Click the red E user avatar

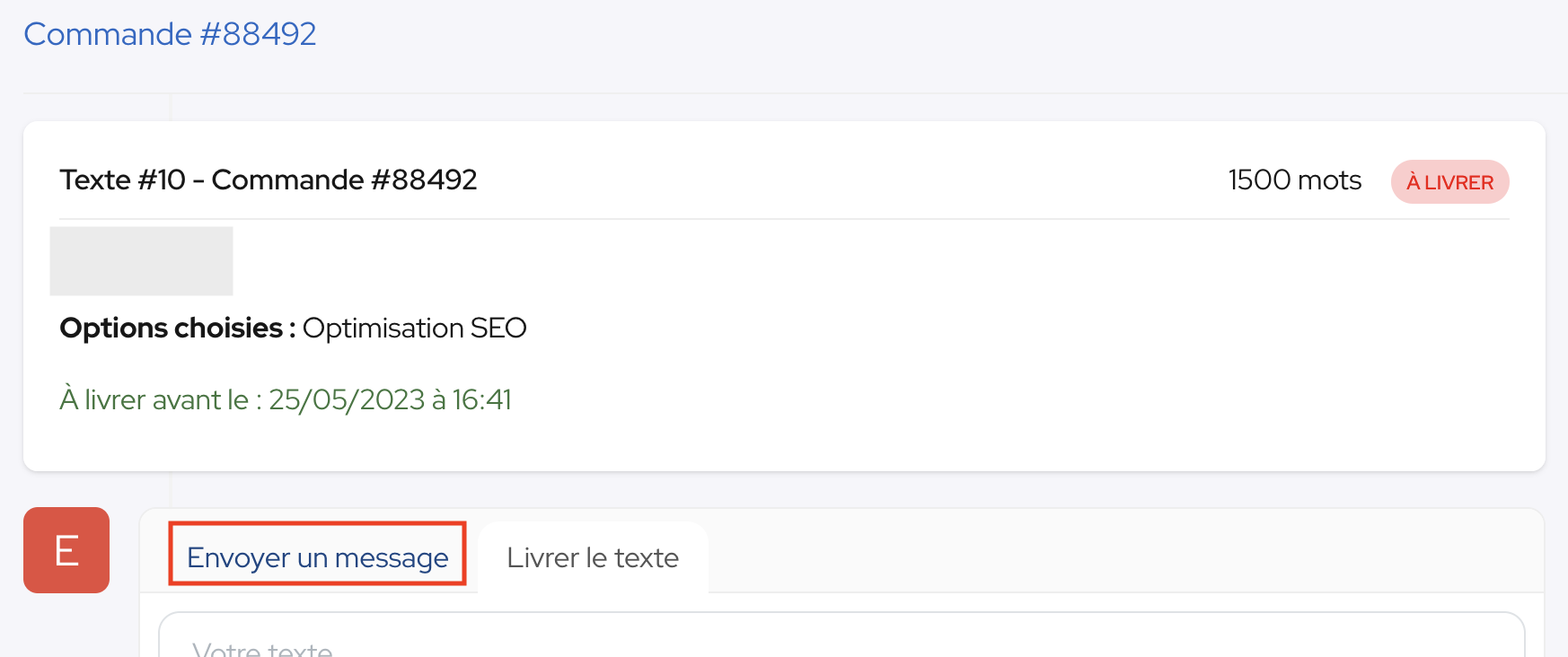tap(66, 550)
